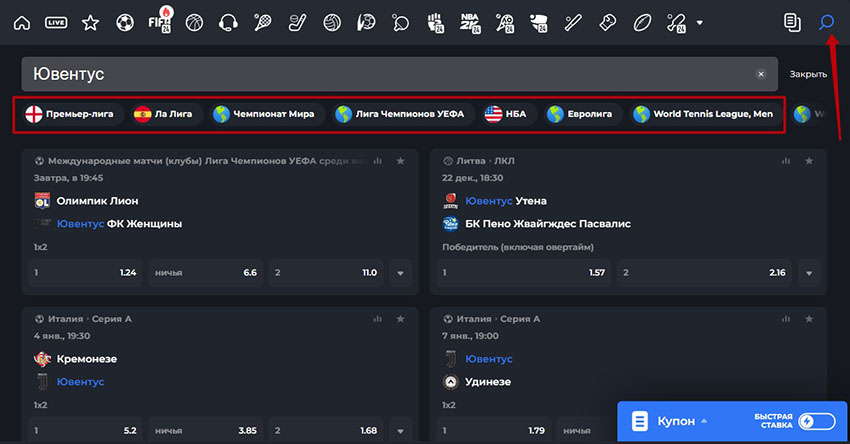Viewport: 850px width, 444px height.
Task: Clear the Ювентус search field text
Action: tap(761, 74)
